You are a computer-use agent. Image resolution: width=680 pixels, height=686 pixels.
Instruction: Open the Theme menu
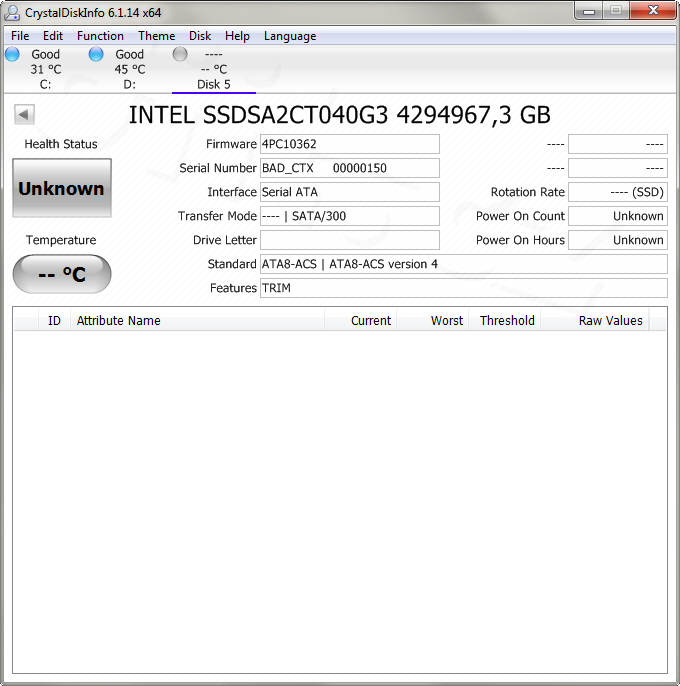click(x=157, y=36)
